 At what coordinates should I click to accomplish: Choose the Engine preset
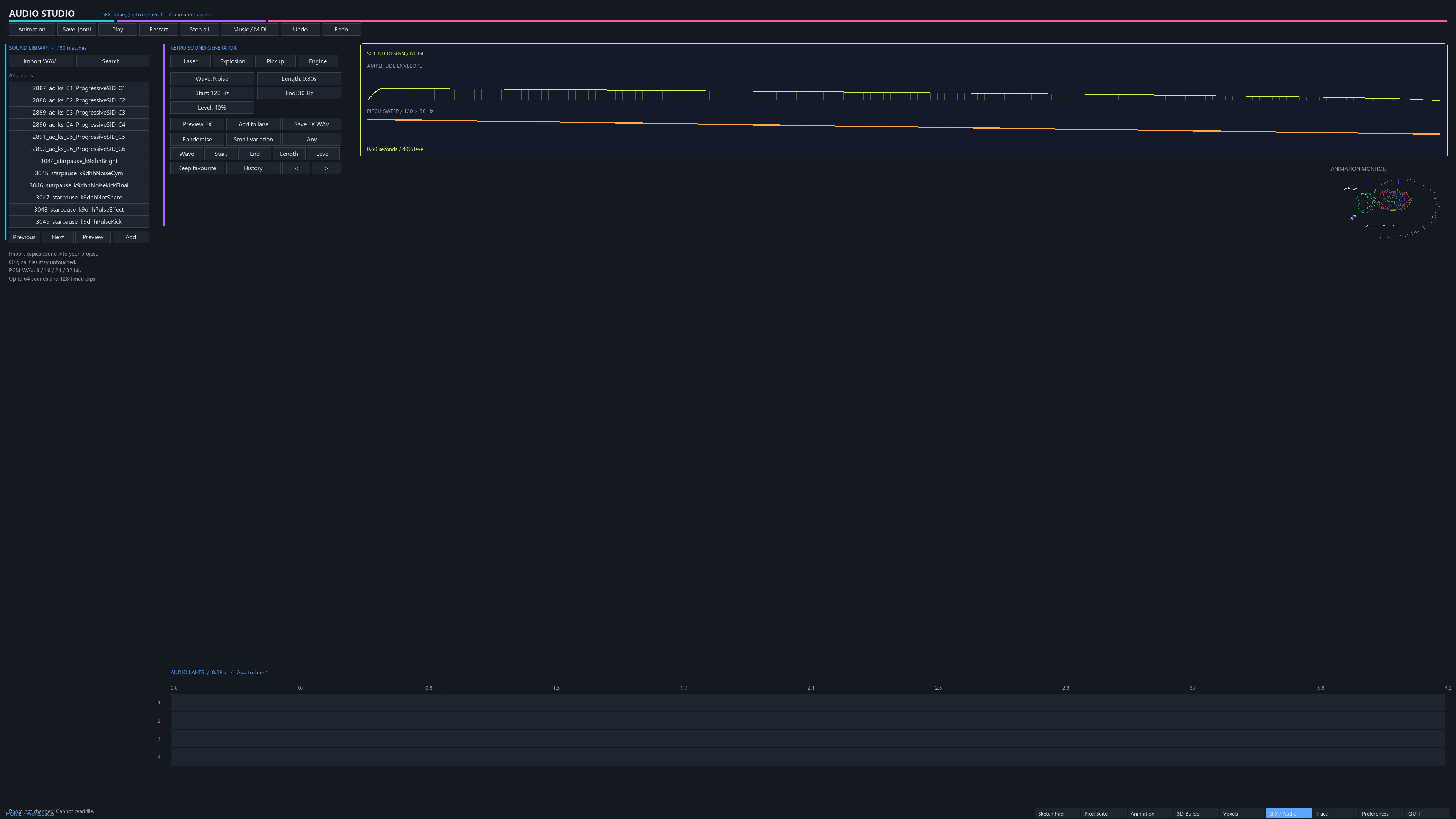tap(318, 61)
